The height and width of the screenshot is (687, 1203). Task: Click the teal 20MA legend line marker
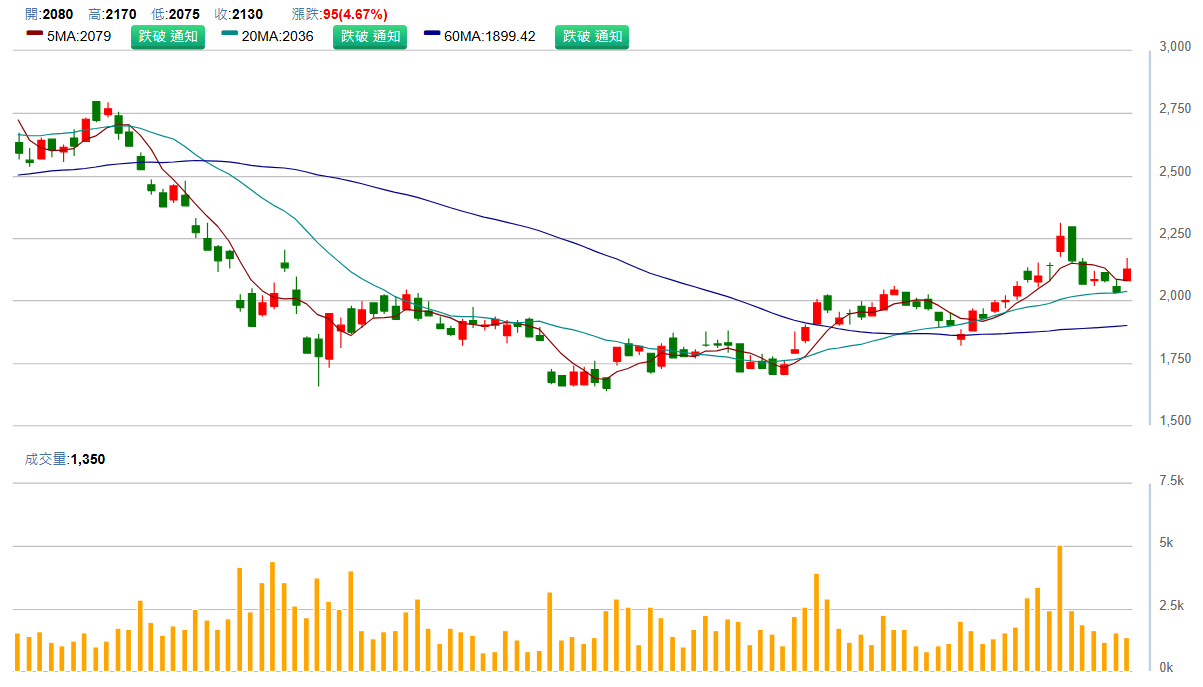pyautogui.click(x=229, y=34)
